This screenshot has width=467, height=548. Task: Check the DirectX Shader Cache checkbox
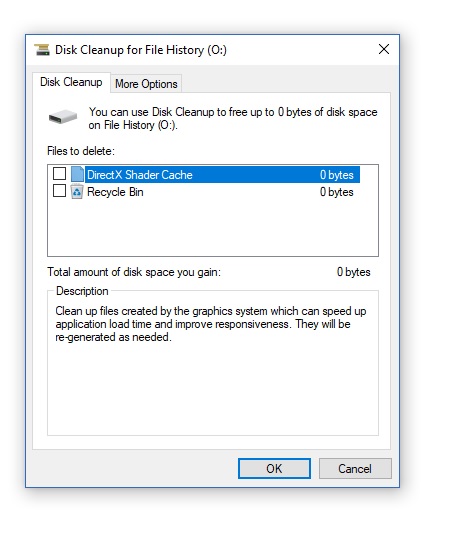point(59,174)
